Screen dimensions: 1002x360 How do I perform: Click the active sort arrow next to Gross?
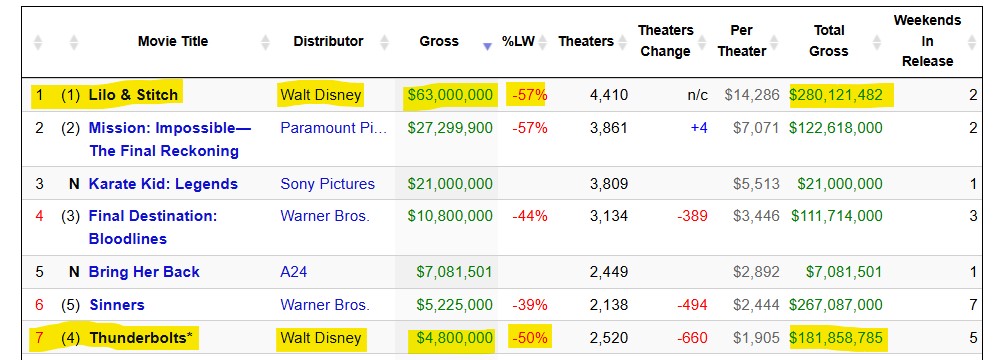(x=488, y=46)
